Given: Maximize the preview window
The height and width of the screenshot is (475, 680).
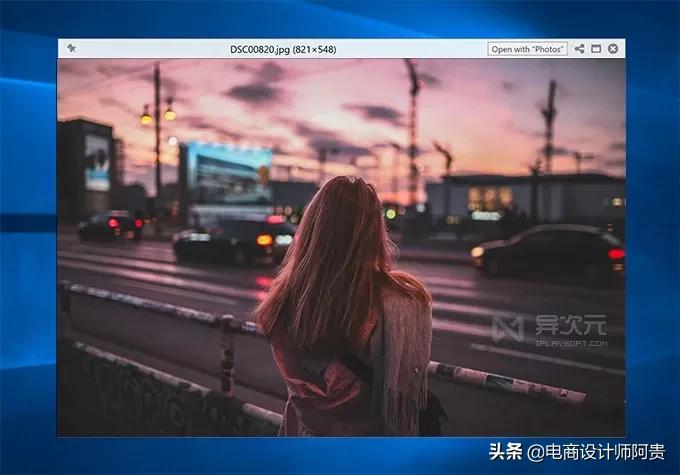Looking at the screenshot, I should pos(596,49).
